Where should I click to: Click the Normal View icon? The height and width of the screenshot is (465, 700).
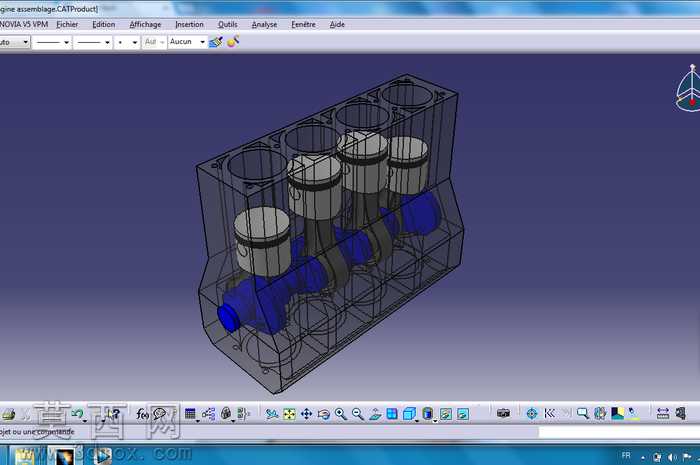pos(375,415)
